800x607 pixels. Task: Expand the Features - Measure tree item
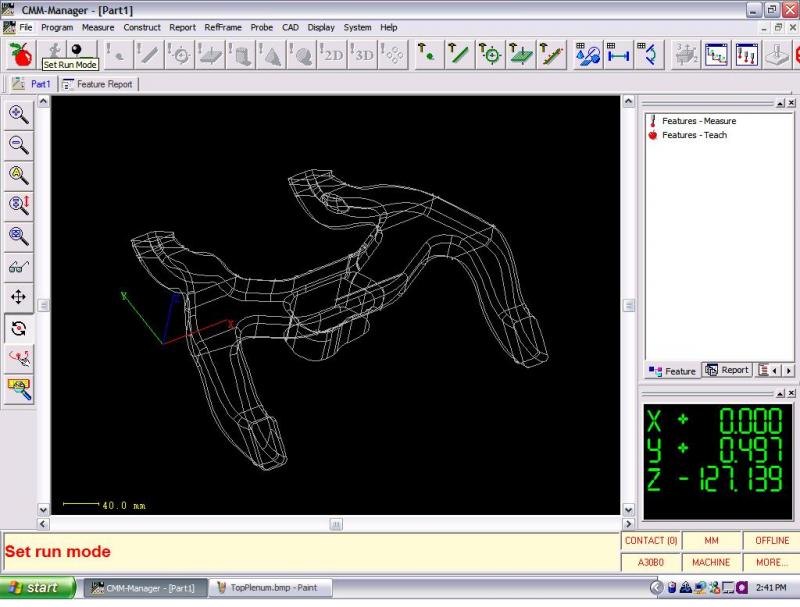click(698, 121)
